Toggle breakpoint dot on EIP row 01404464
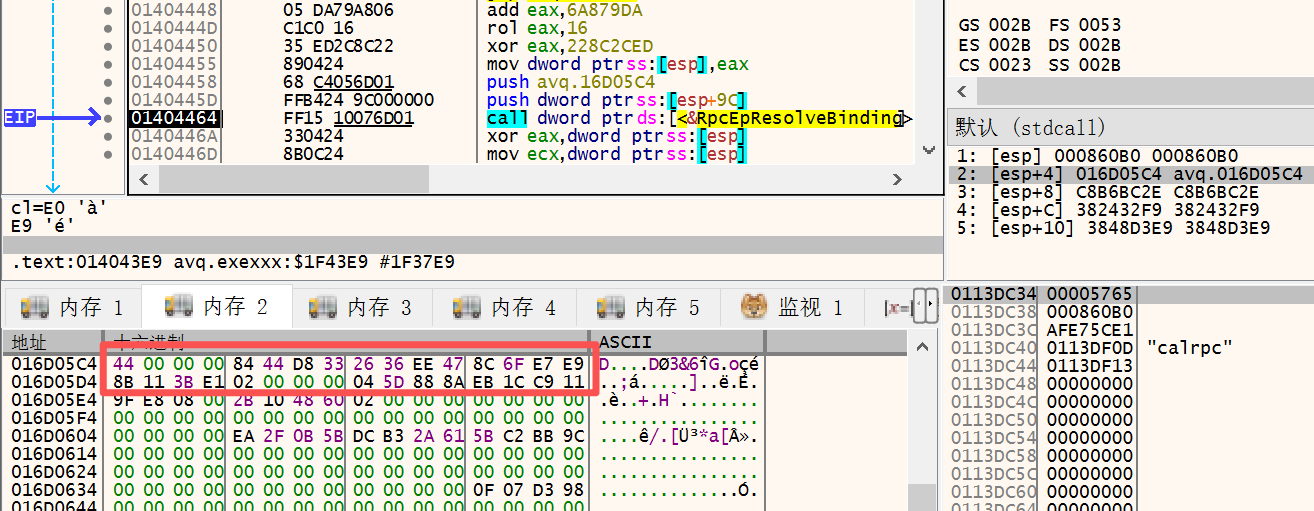Viewport: 1314px width, 511px height. pyautogui.click(x=108, y=118)
